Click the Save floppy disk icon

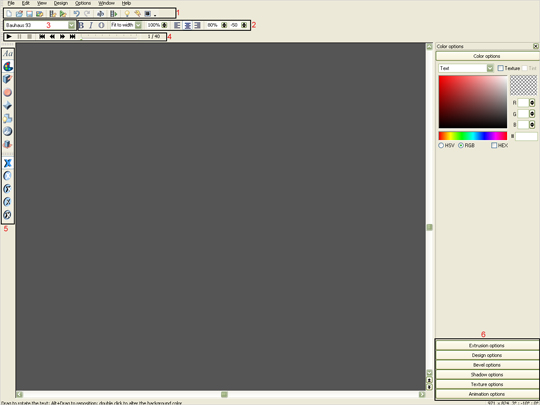(x=29, y=14)
